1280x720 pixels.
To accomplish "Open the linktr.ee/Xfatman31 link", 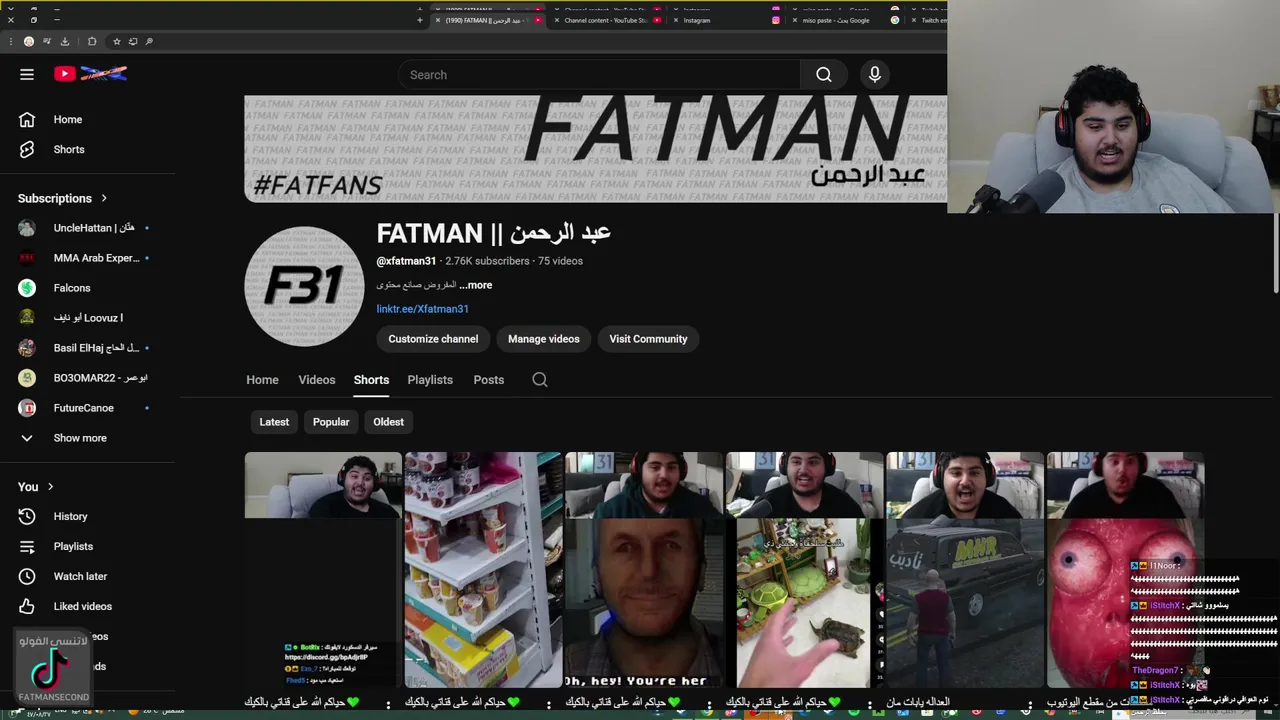I will pos(422,309).
